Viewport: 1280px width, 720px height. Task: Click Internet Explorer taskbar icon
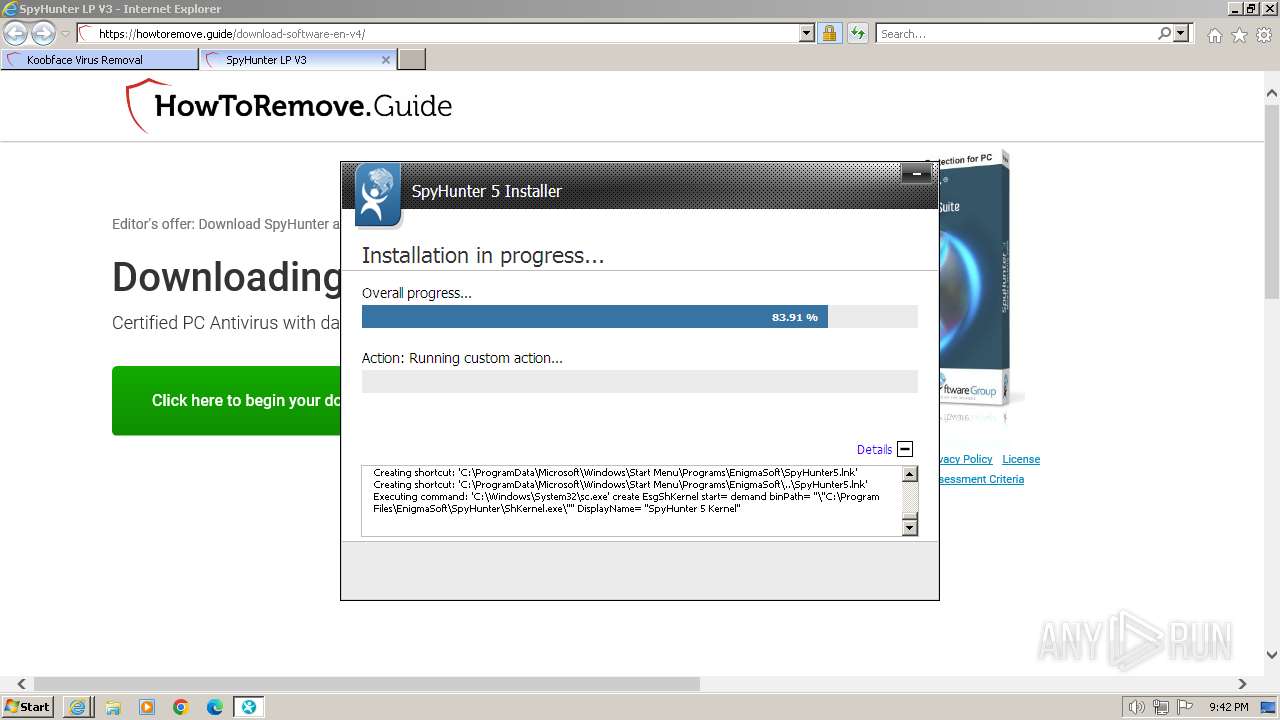pos(78,707)
